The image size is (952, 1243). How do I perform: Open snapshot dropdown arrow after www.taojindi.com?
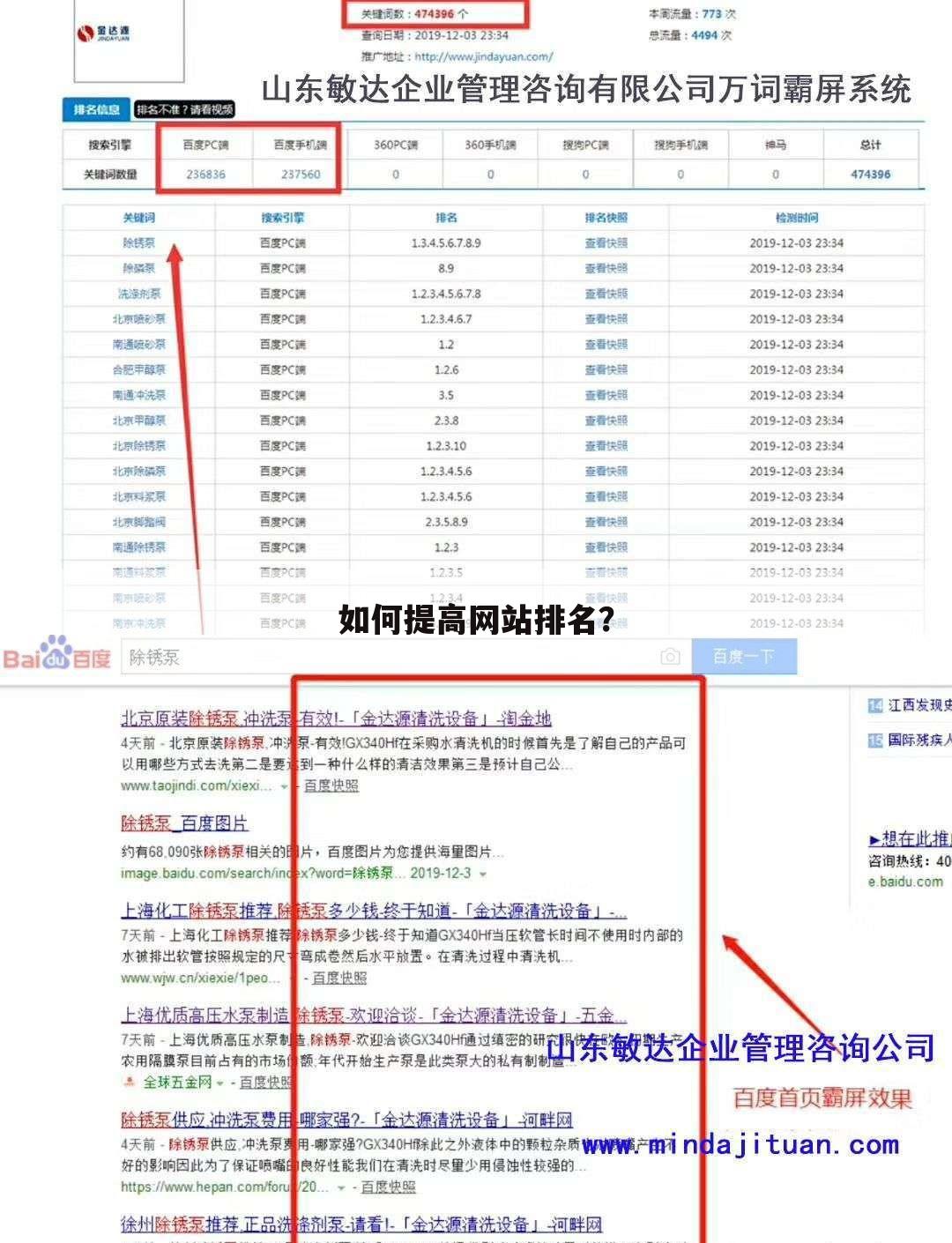tap(284, 785)
